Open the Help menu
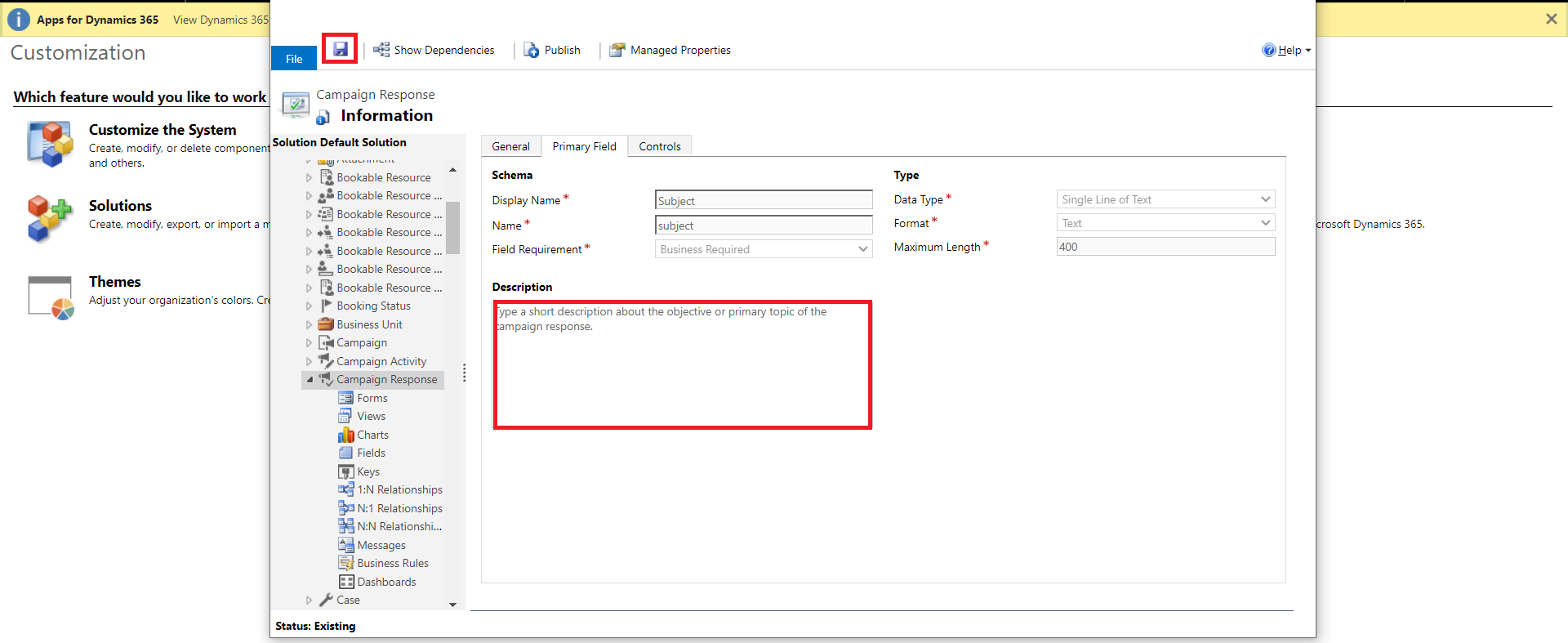This screenshot has height=643, width=1568. coord(1286,50)
